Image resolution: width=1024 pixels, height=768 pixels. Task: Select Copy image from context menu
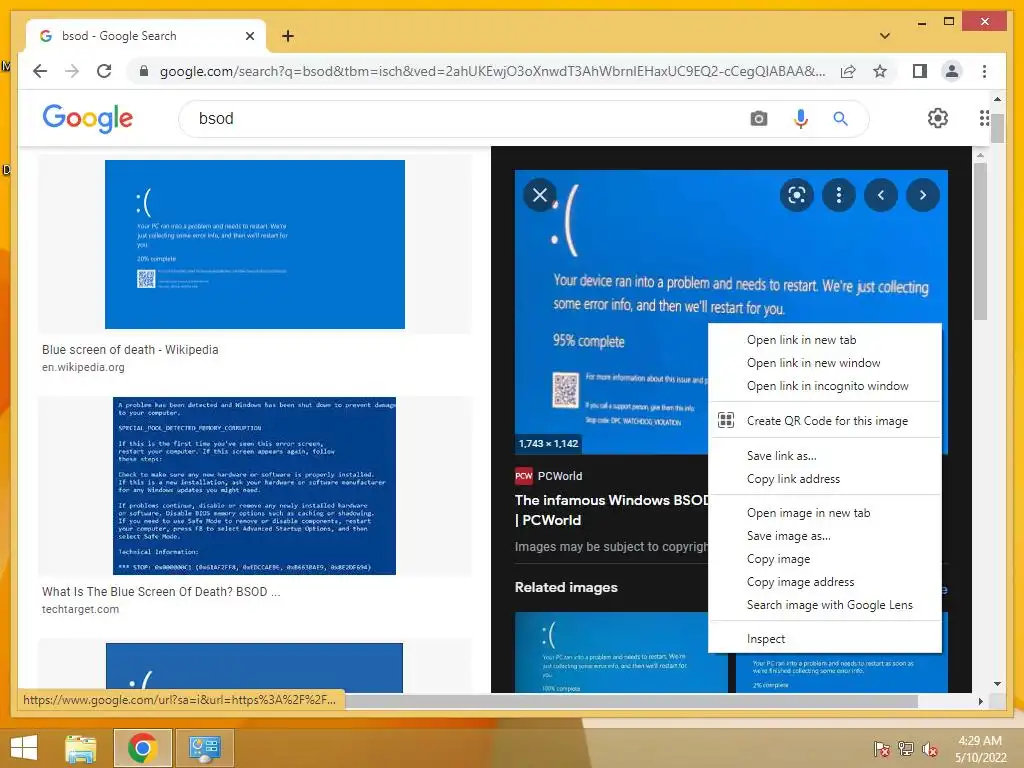(x=824, y=559)
